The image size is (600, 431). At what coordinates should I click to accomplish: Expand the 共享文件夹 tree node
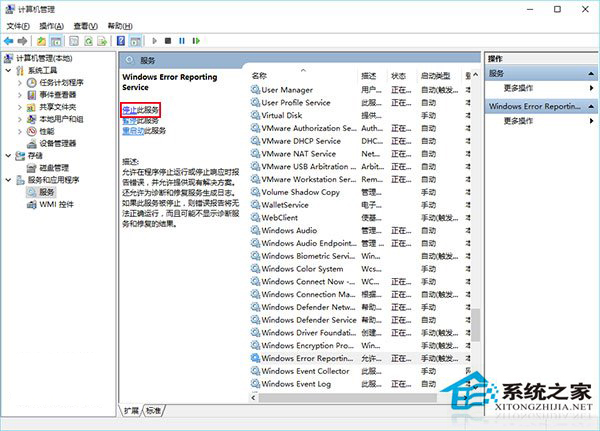[20, 107]
